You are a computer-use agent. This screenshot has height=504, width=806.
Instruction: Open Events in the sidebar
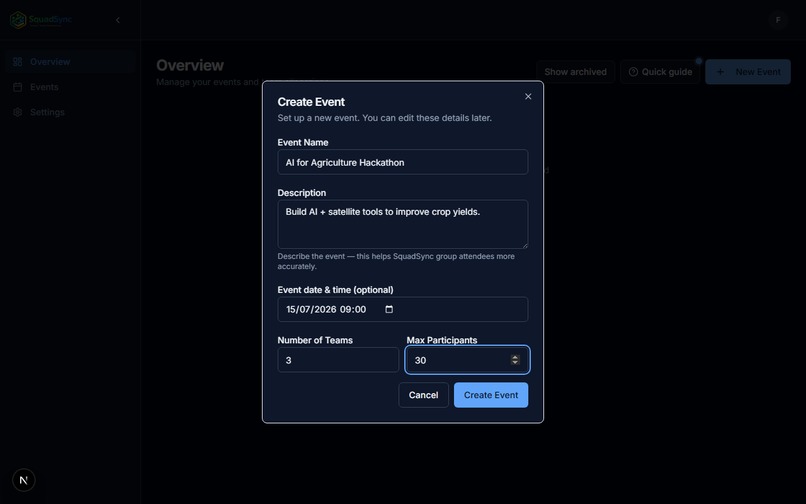(x=69, y=87)
